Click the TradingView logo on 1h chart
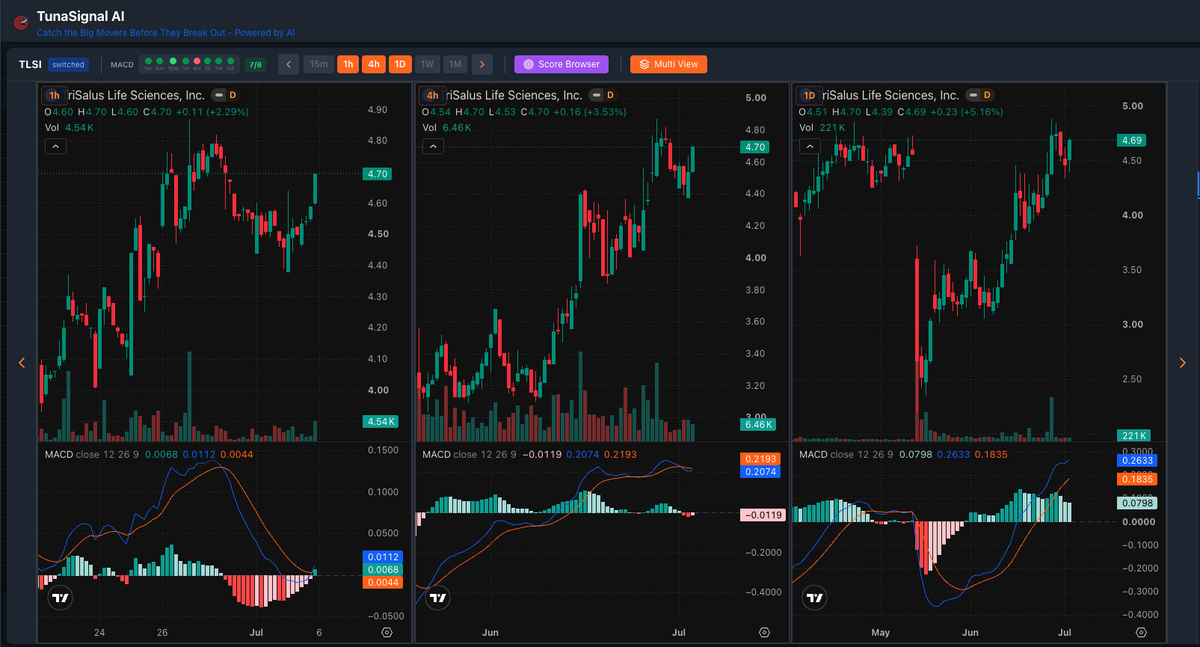 (x=61, y=598)
